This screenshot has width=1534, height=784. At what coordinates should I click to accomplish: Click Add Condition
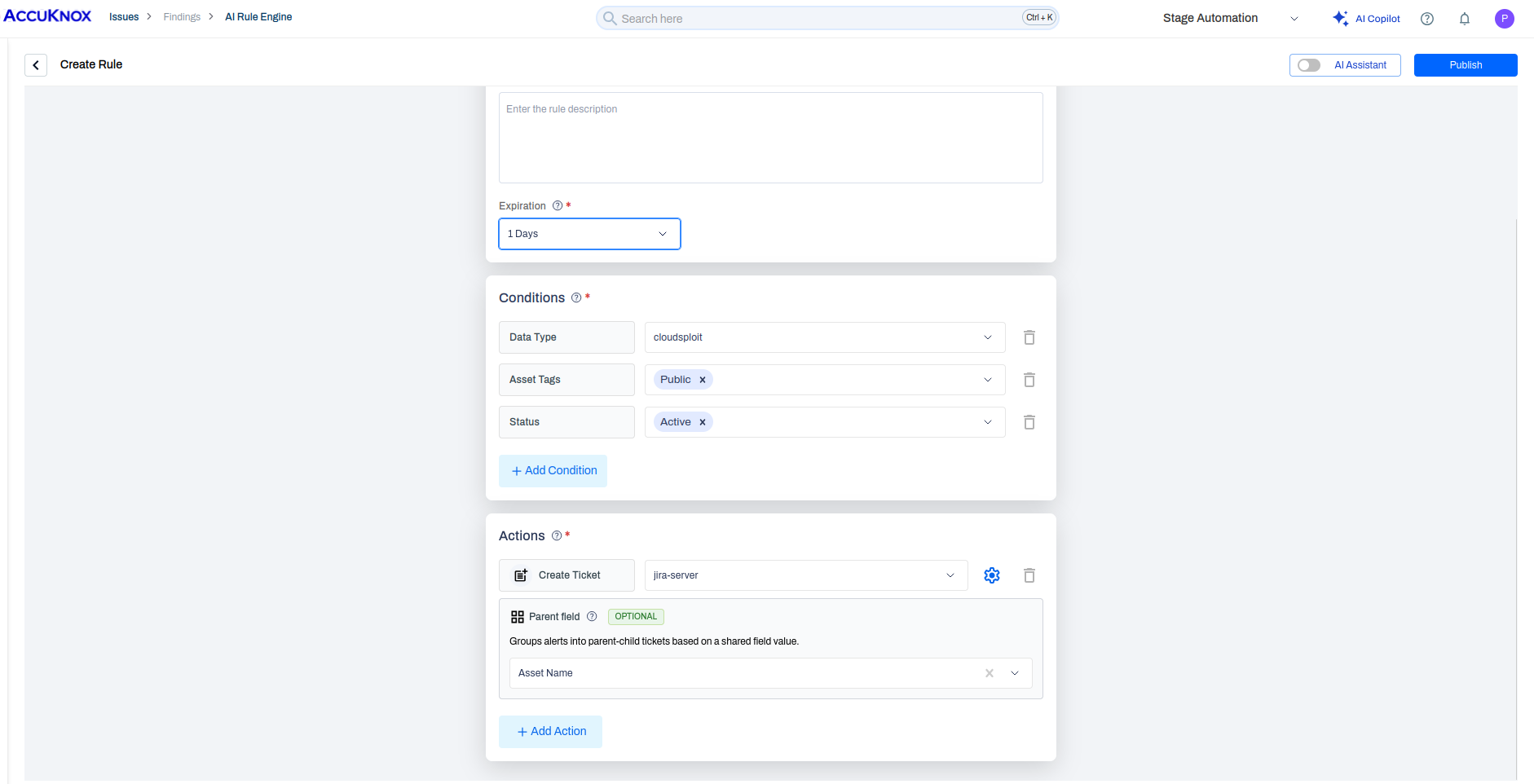553,471
